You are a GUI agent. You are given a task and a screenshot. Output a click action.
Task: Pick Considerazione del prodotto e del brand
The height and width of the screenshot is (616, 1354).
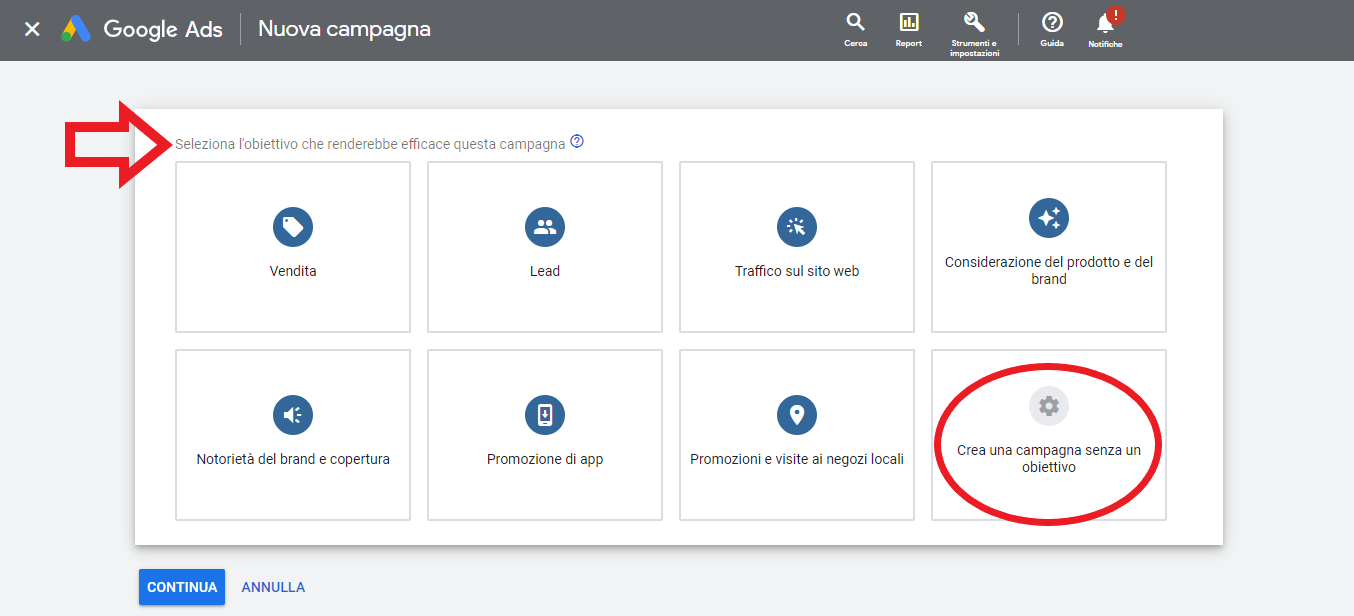(x=1049, y=246)
